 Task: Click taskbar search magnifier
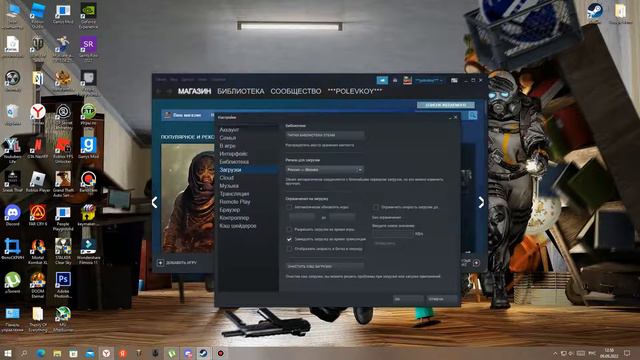pos(24,353)
